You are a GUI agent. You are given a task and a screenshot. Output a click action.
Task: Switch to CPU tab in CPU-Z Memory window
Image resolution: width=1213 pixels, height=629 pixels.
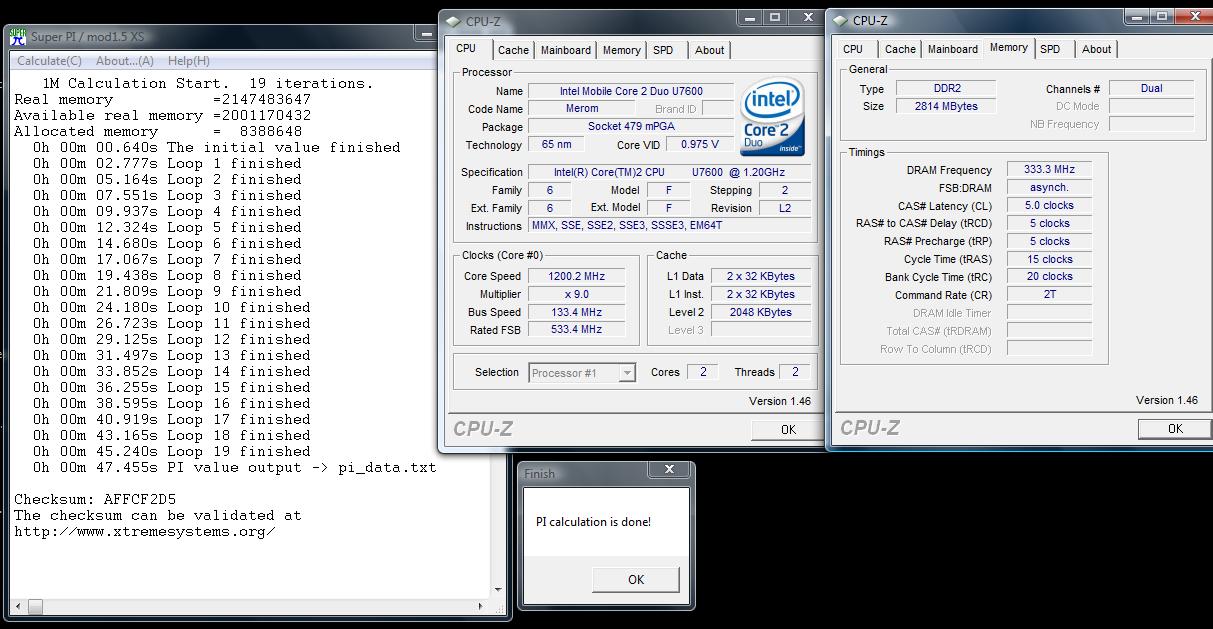pos(853,49)
